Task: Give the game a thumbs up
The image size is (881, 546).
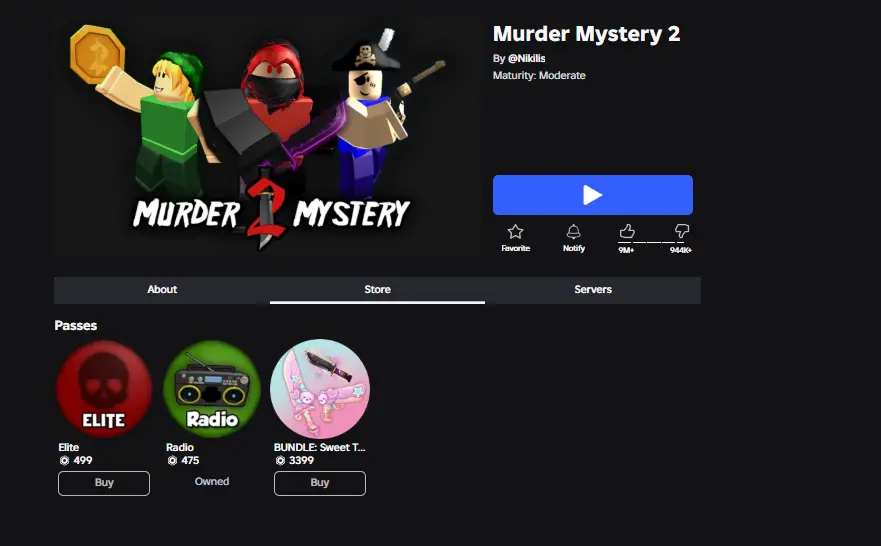Action: 627,231
